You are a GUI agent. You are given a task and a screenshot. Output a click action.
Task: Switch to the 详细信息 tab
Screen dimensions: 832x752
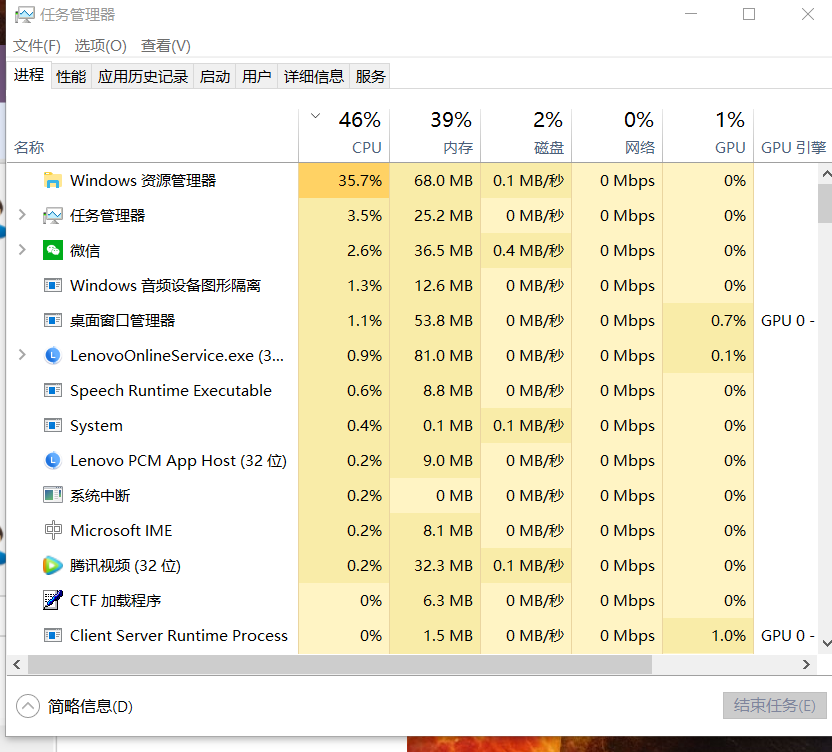(x=314, y=76)
